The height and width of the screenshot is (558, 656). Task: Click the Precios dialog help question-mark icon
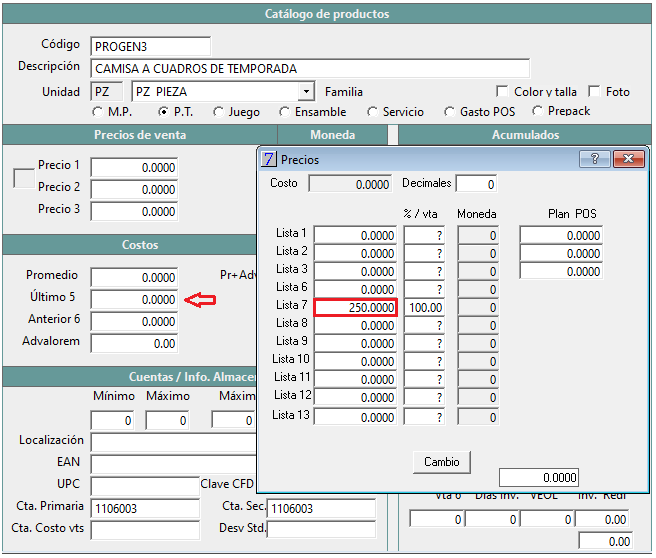(594, 159)
